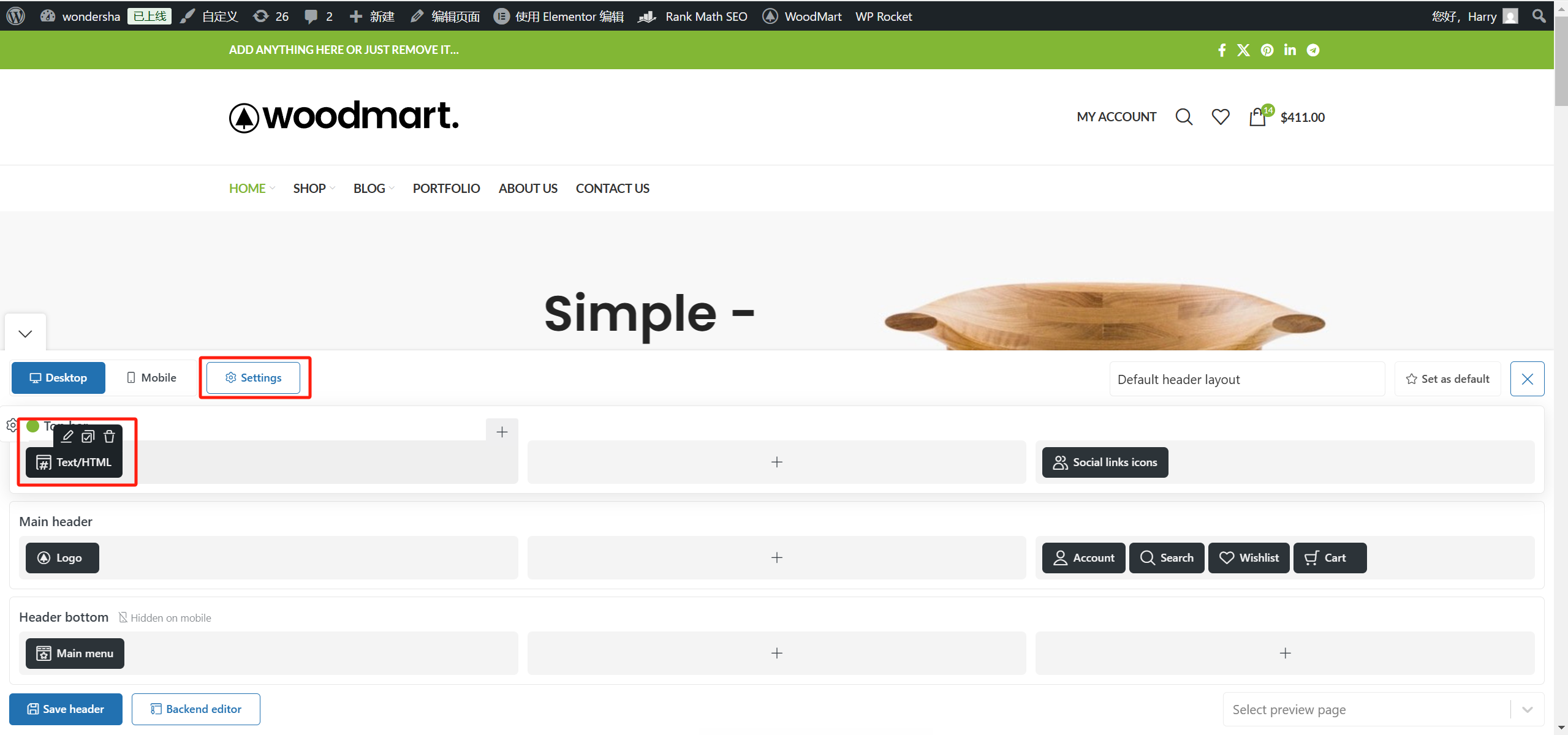The image size is (1568, 735).
Task: Expand the SHOP menu dropdown
Action: point(314,189)
